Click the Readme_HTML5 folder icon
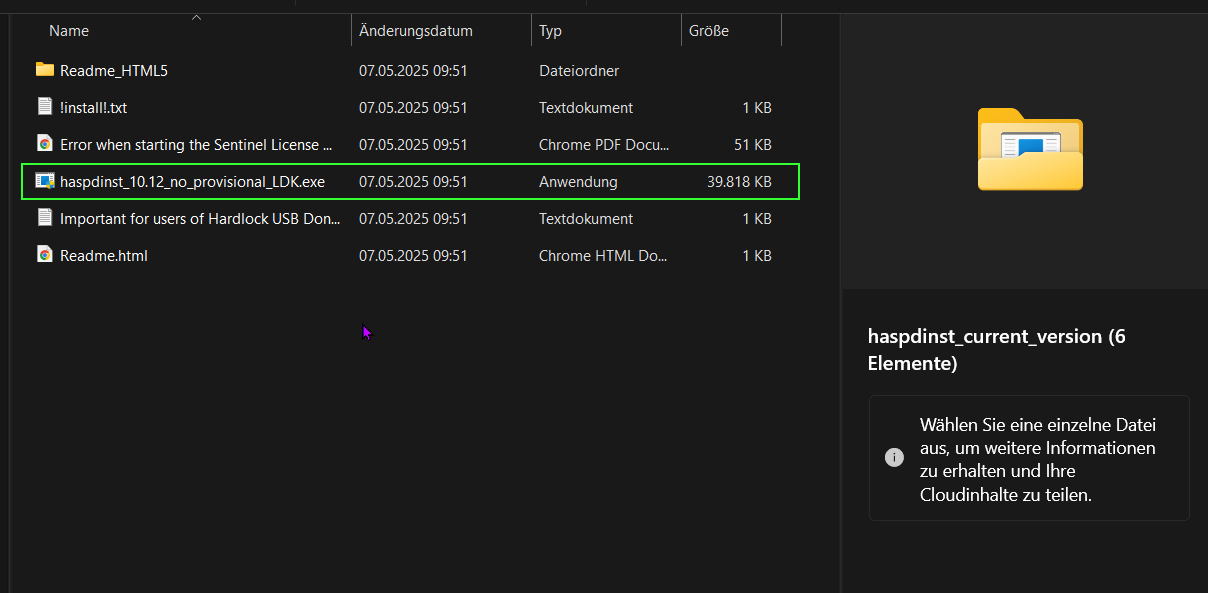Viewport: 1208px width, 593px height. coord(44,70)
